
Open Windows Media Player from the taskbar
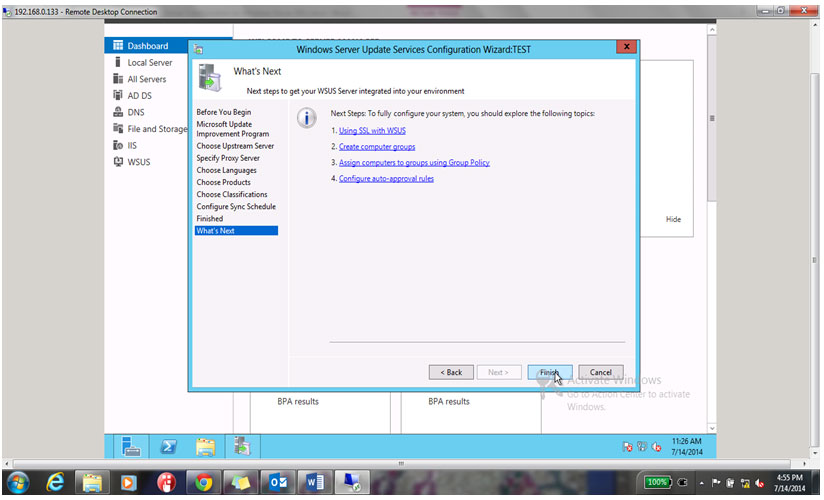coord(129,482)
